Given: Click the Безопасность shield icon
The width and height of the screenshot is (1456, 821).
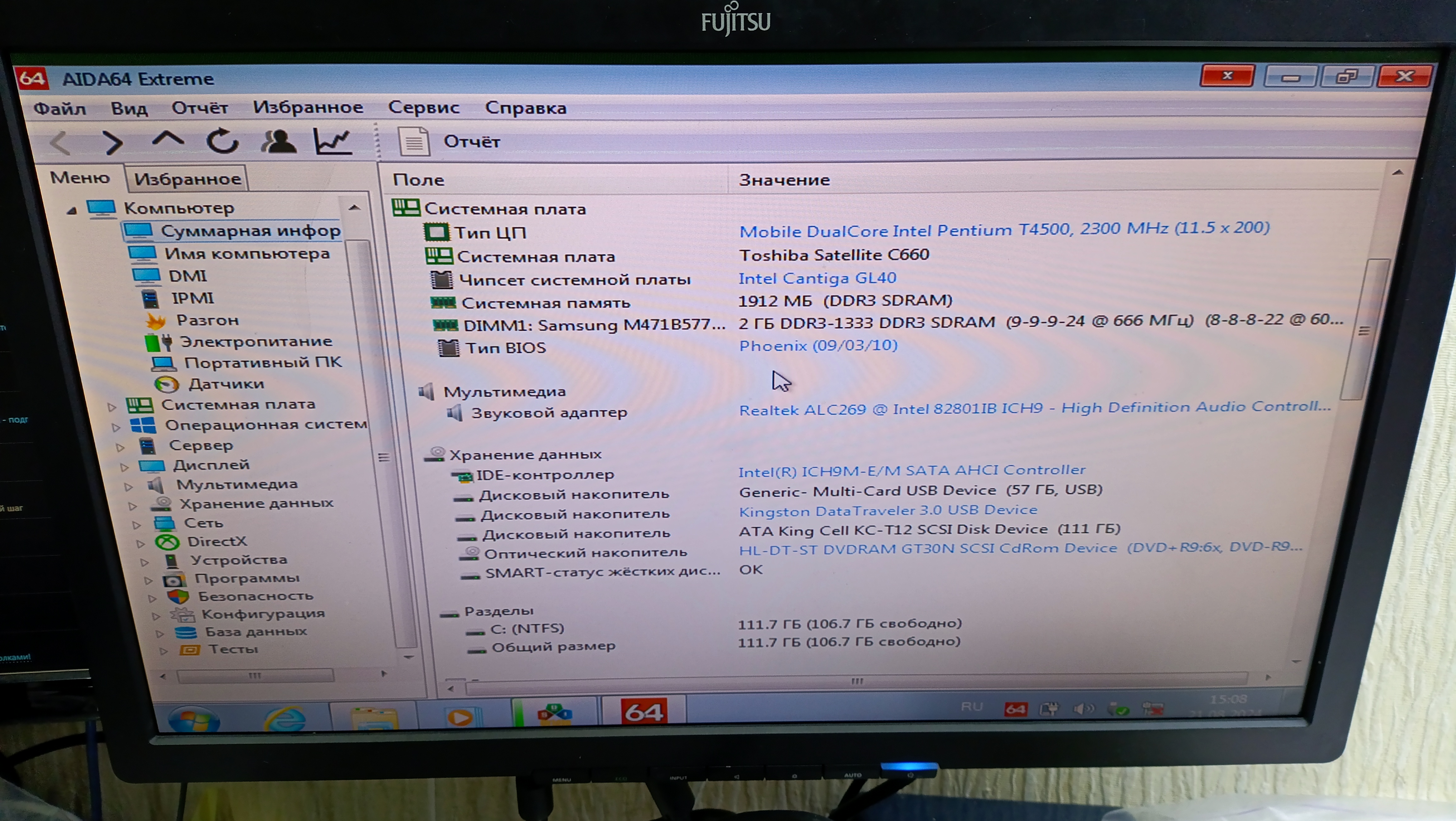Looking at the screenshot, I should pos(178,596).
